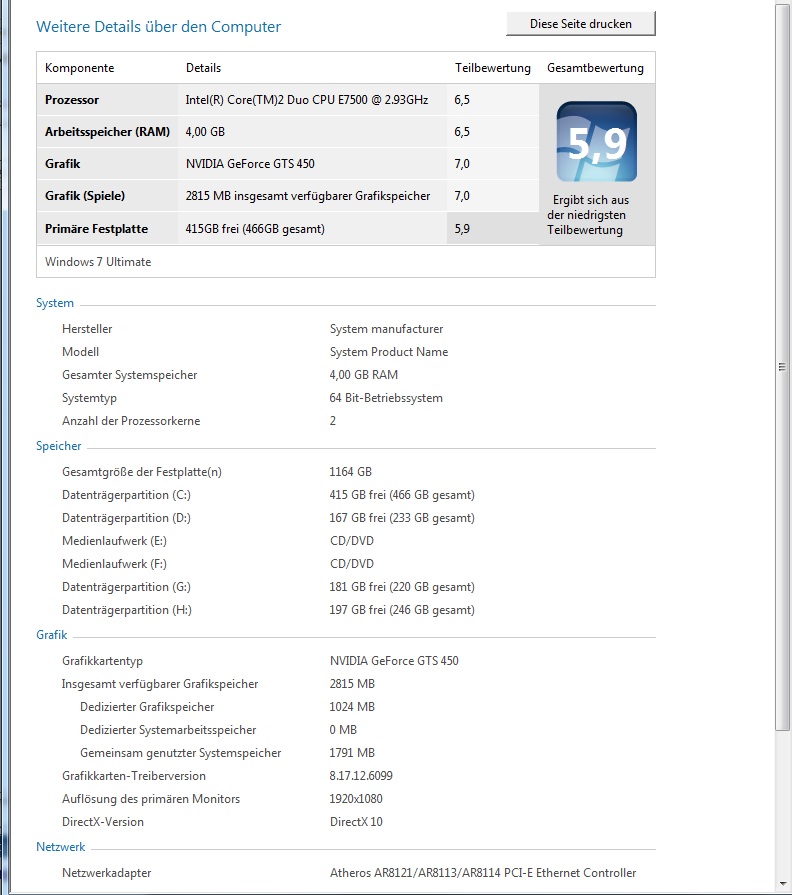Click the 'Grafik' section heading
This screenshot has height=895, width=792.
pyautogui.click(x=51, y=635)
